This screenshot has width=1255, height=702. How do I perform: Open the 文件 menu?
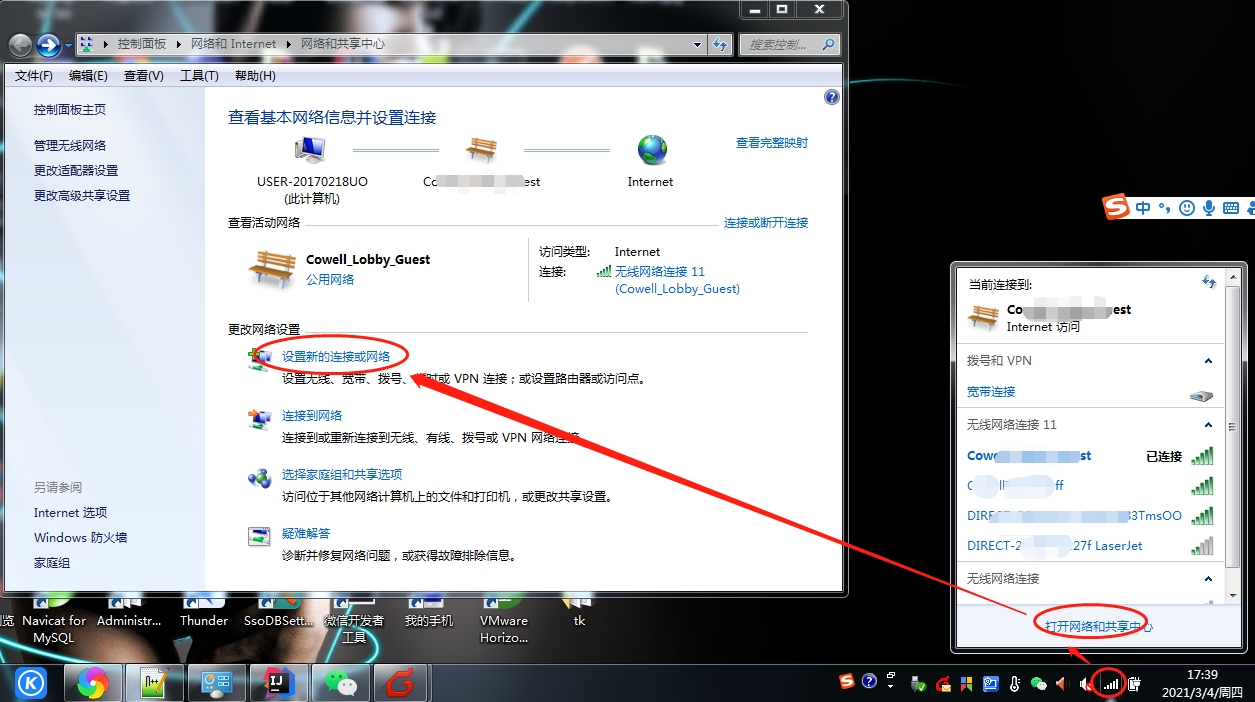coord(31,75)
